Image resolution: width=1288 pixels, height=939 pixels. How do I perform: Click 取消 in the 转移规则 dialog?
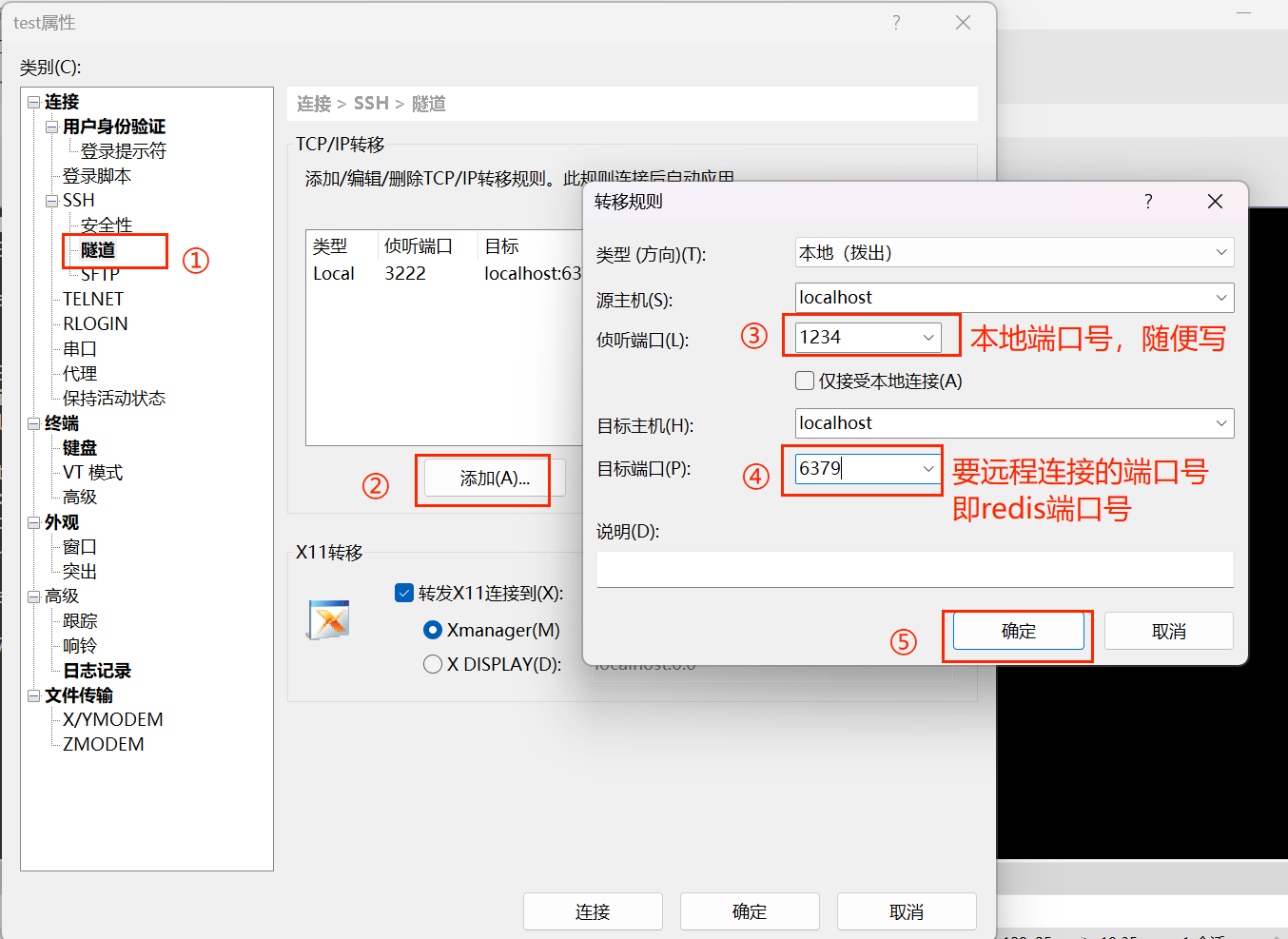1169,631
